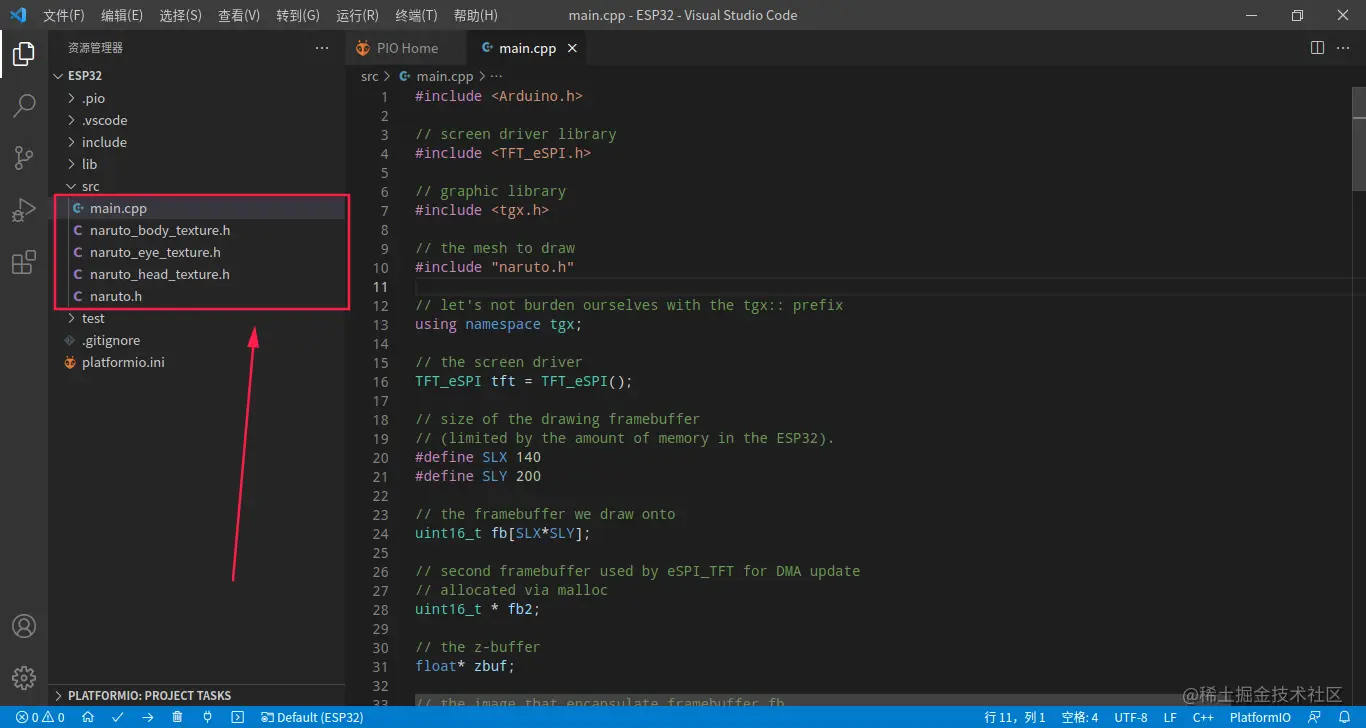Open the Search view in activity bar
The width and height of the screenshot is (1366, 728).
coord(23,105)
